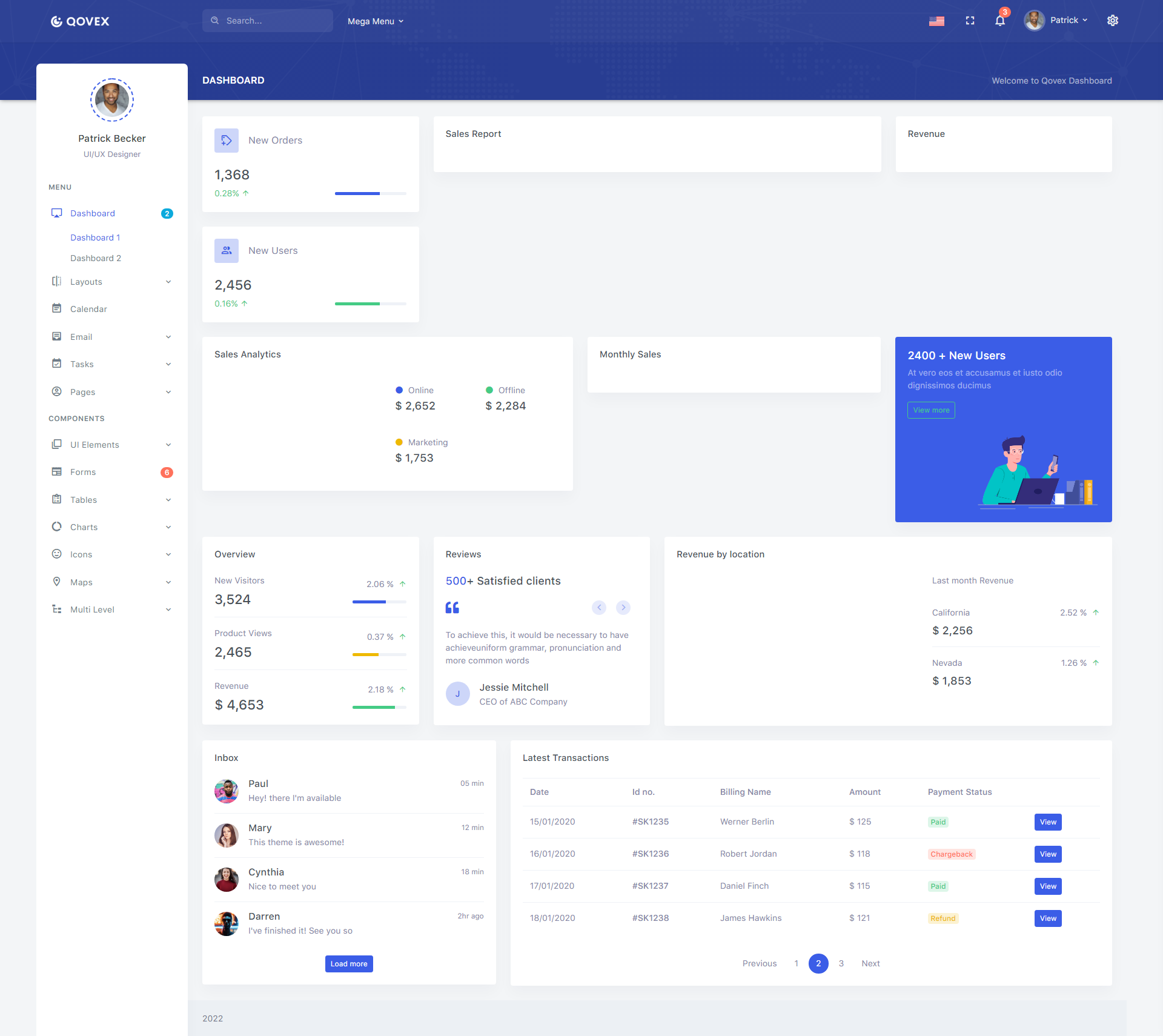Click the Maps sidebar icon
1163x1036 pixels.
57,581
